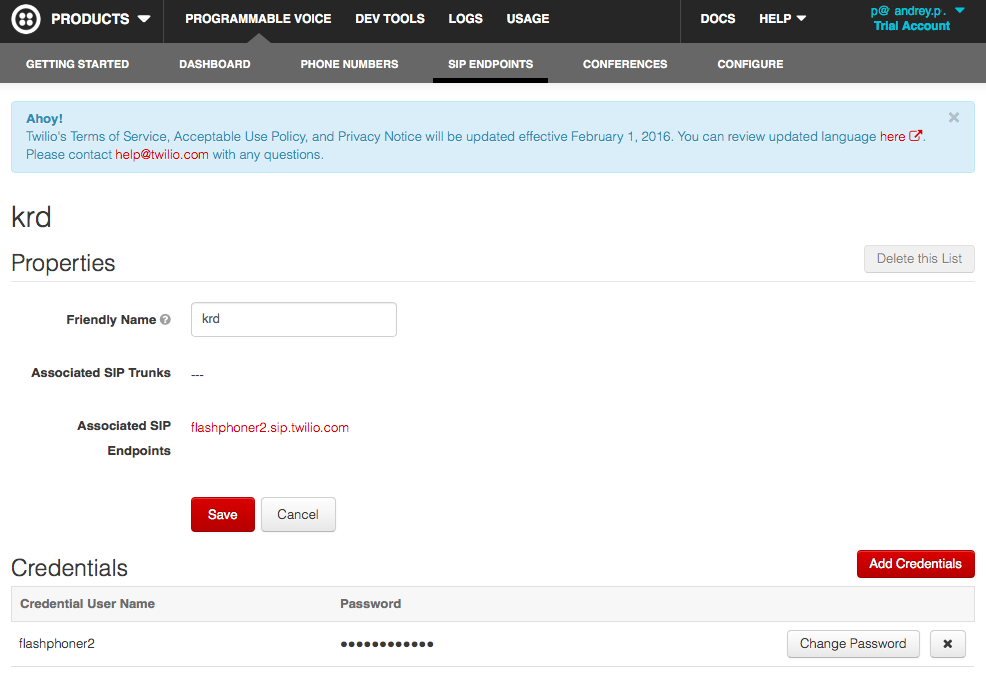Image resolution: width=986 pixels, height=675 pixels.
Task: Click the external link icon after 'here'
Action: pos(916,136)
